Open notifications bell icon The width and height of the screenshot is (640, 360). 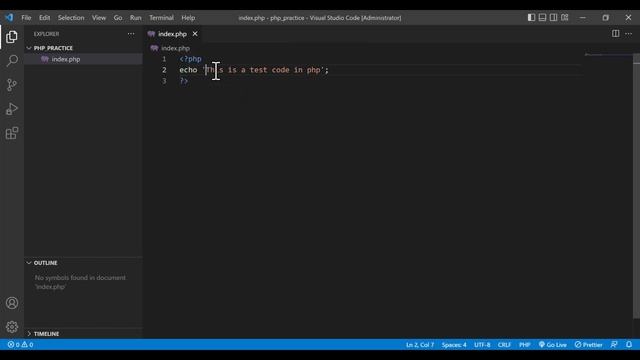pyautogui.click(x=629, y=345)
